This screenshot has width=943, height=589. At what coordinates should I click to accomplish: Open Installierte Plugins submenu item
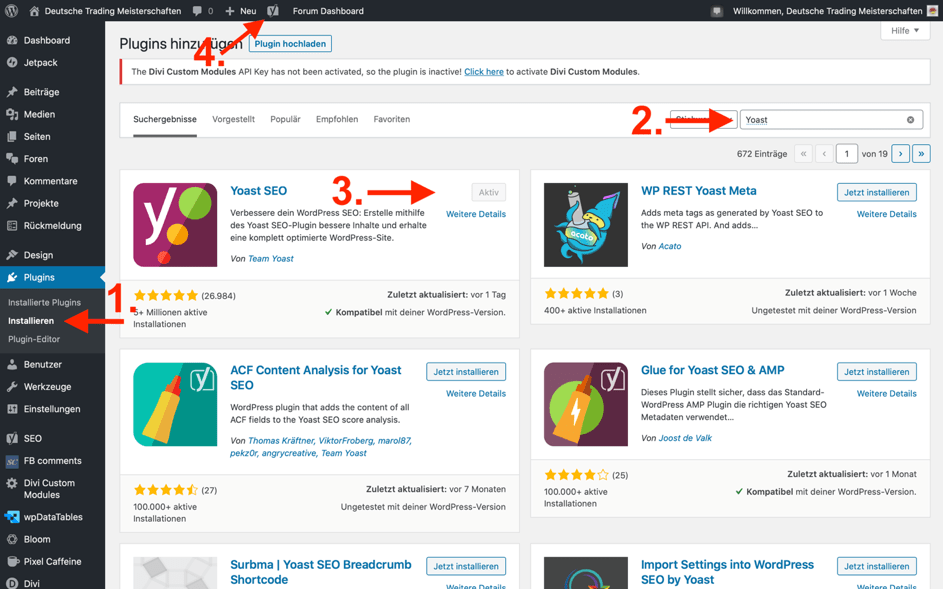click(45, 303)
